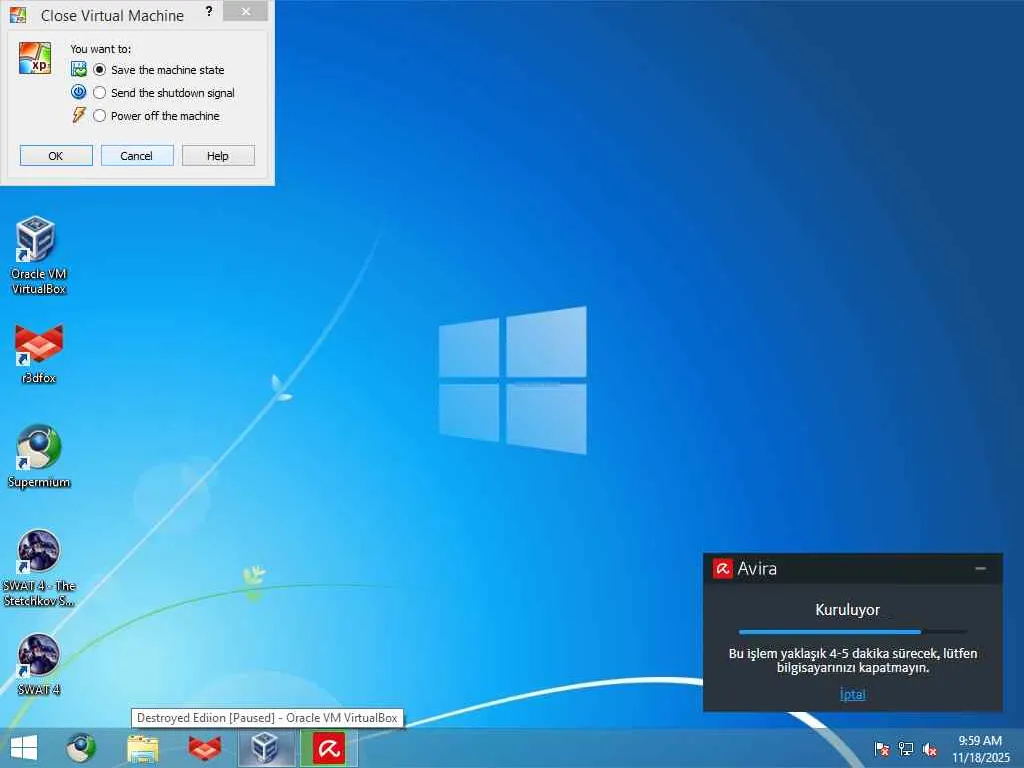
Task: Click the question mark help icon in dialog title
Action: [x=208, y=11]
